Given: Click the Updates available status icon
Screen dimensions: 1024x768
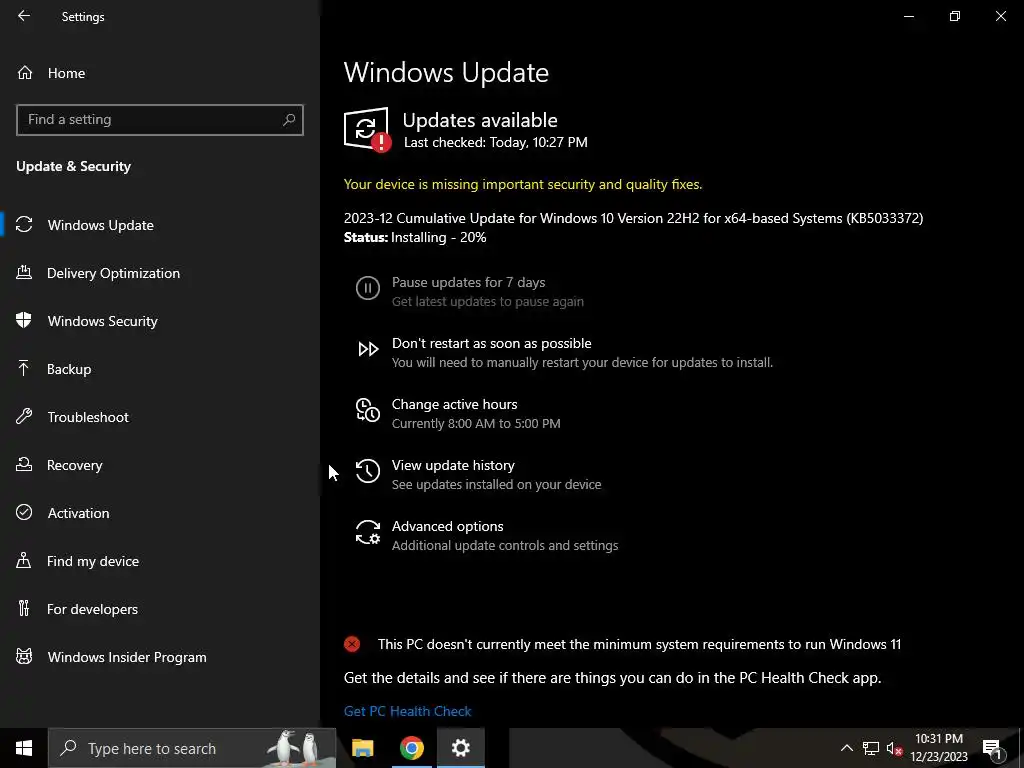Looking at the screenshot, I should (367, 129).
